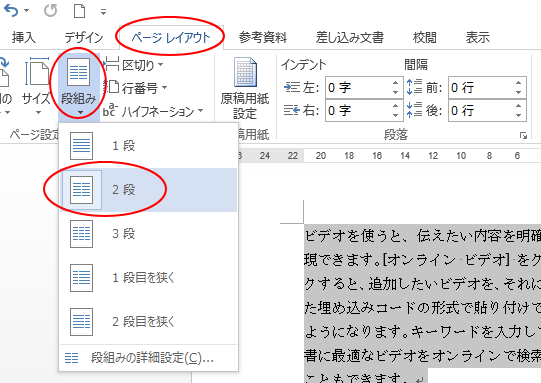Click the New blank document icon
The image size is (541, 383).
tap(80, 11)
